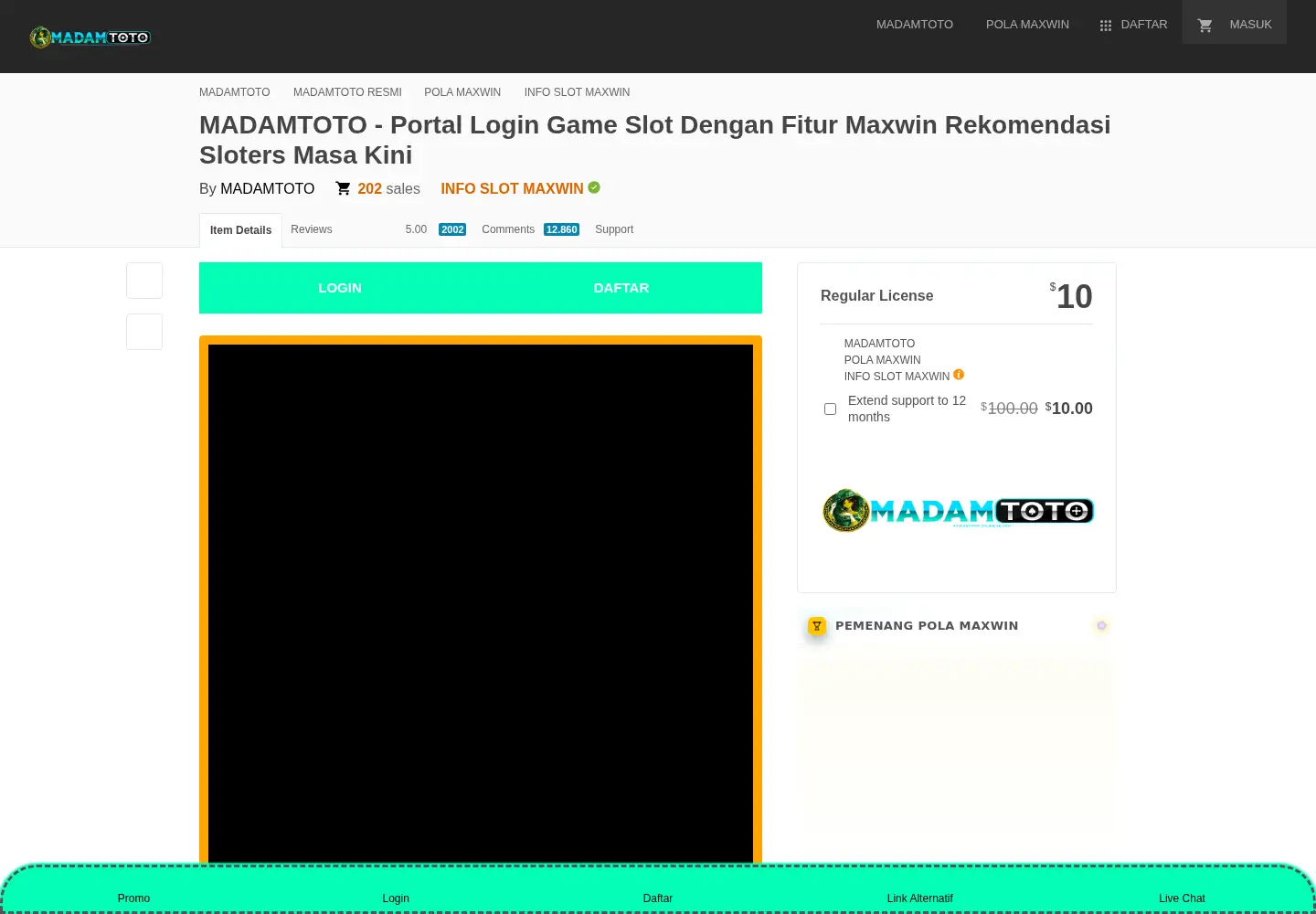
Task: Open the Support tab
Action: [614, 229]
